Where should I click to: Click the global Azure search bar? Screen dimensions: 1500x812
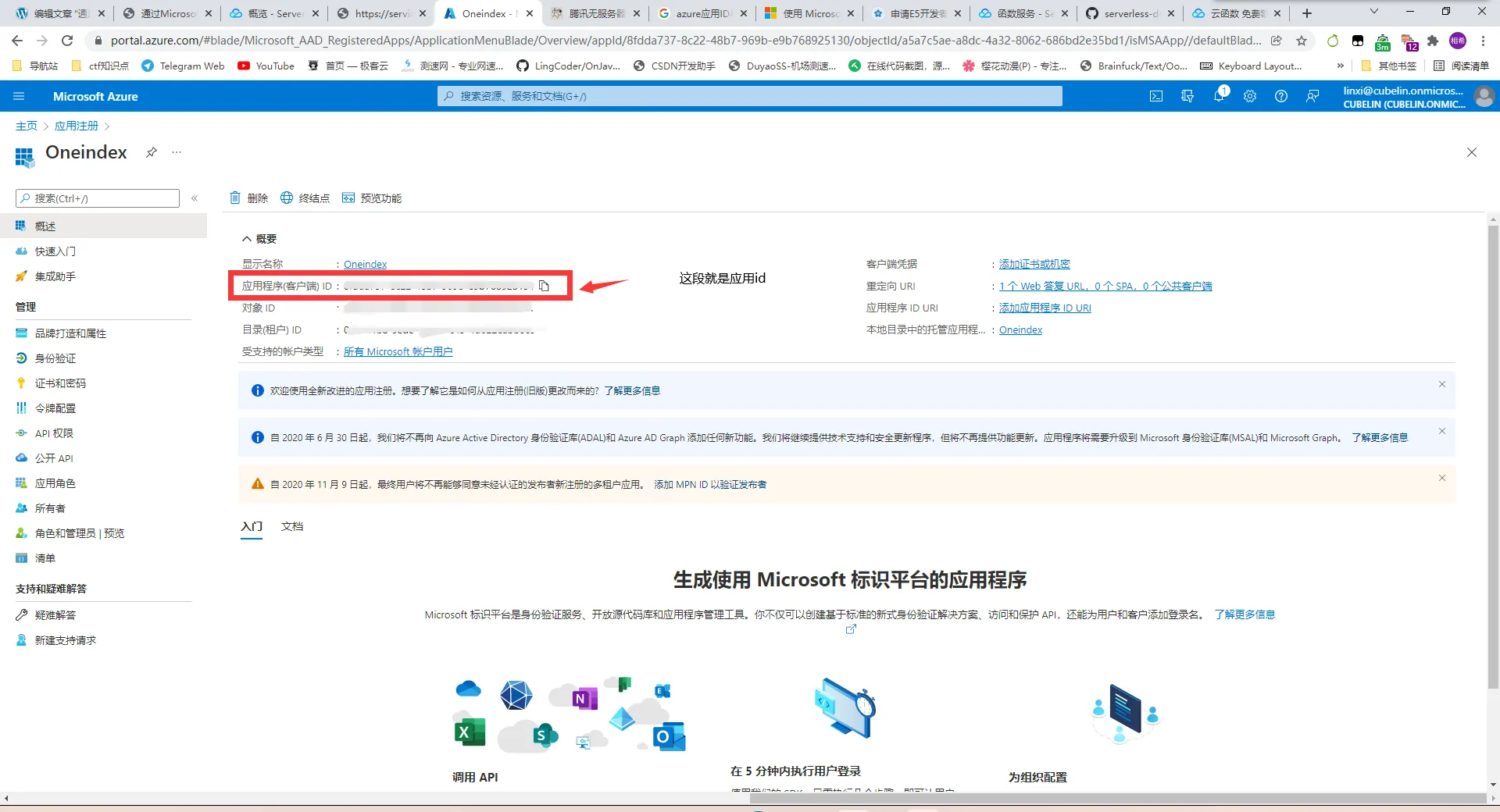coord(750,96)
